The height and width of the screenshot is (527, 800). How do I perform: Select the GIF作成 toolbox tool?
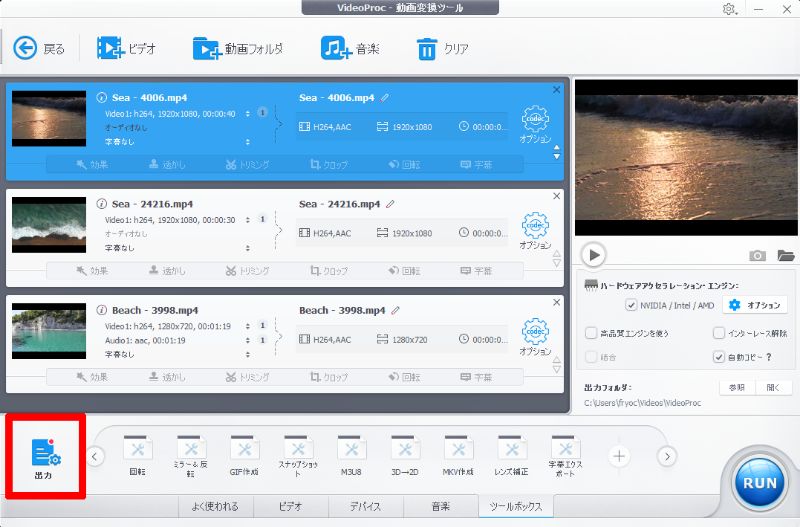[x=244, y=456]
